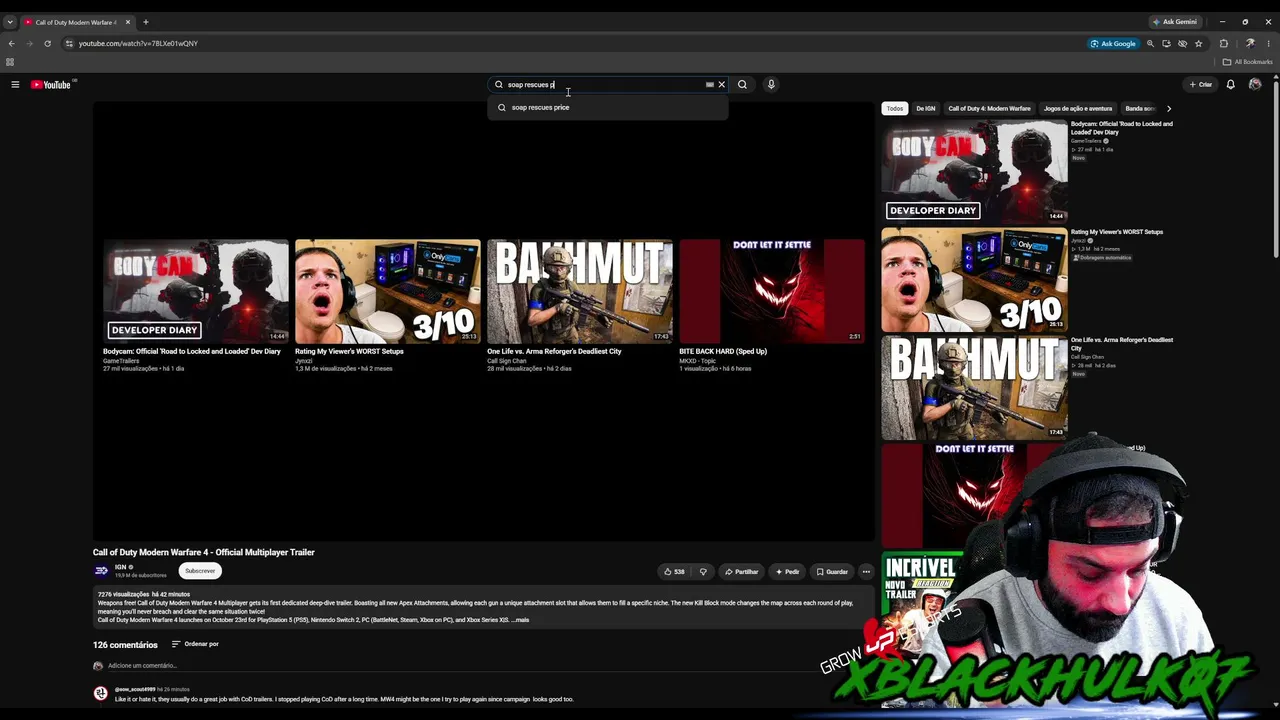The width and height of the screenshot is (1280, 720).
Task: Open the notifications bell
Action: tap(1231, 85)
